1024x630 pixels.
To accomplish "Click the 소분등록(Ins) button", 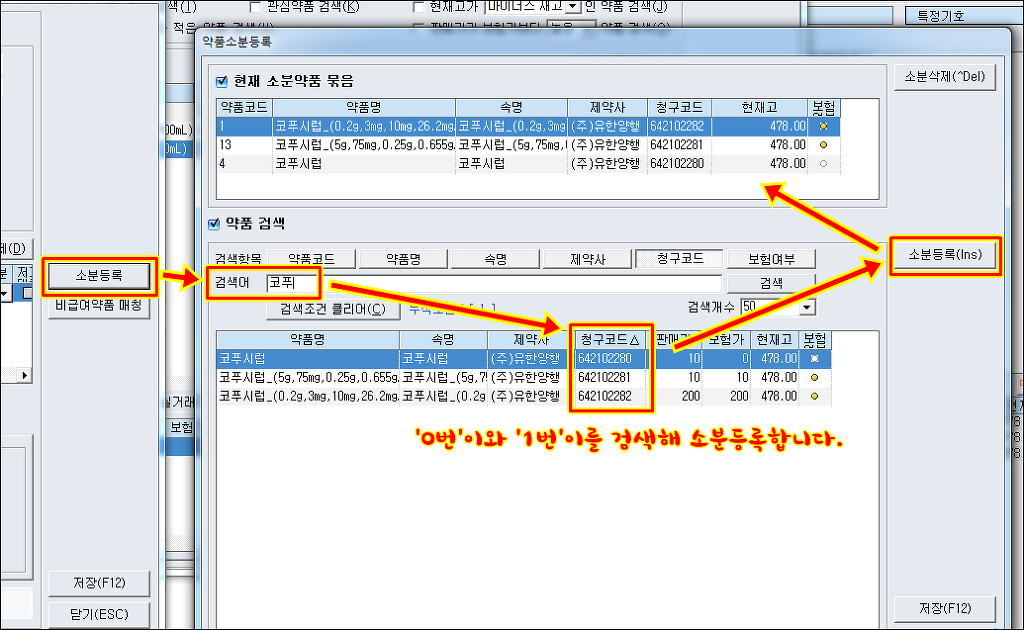I will 944,256.
